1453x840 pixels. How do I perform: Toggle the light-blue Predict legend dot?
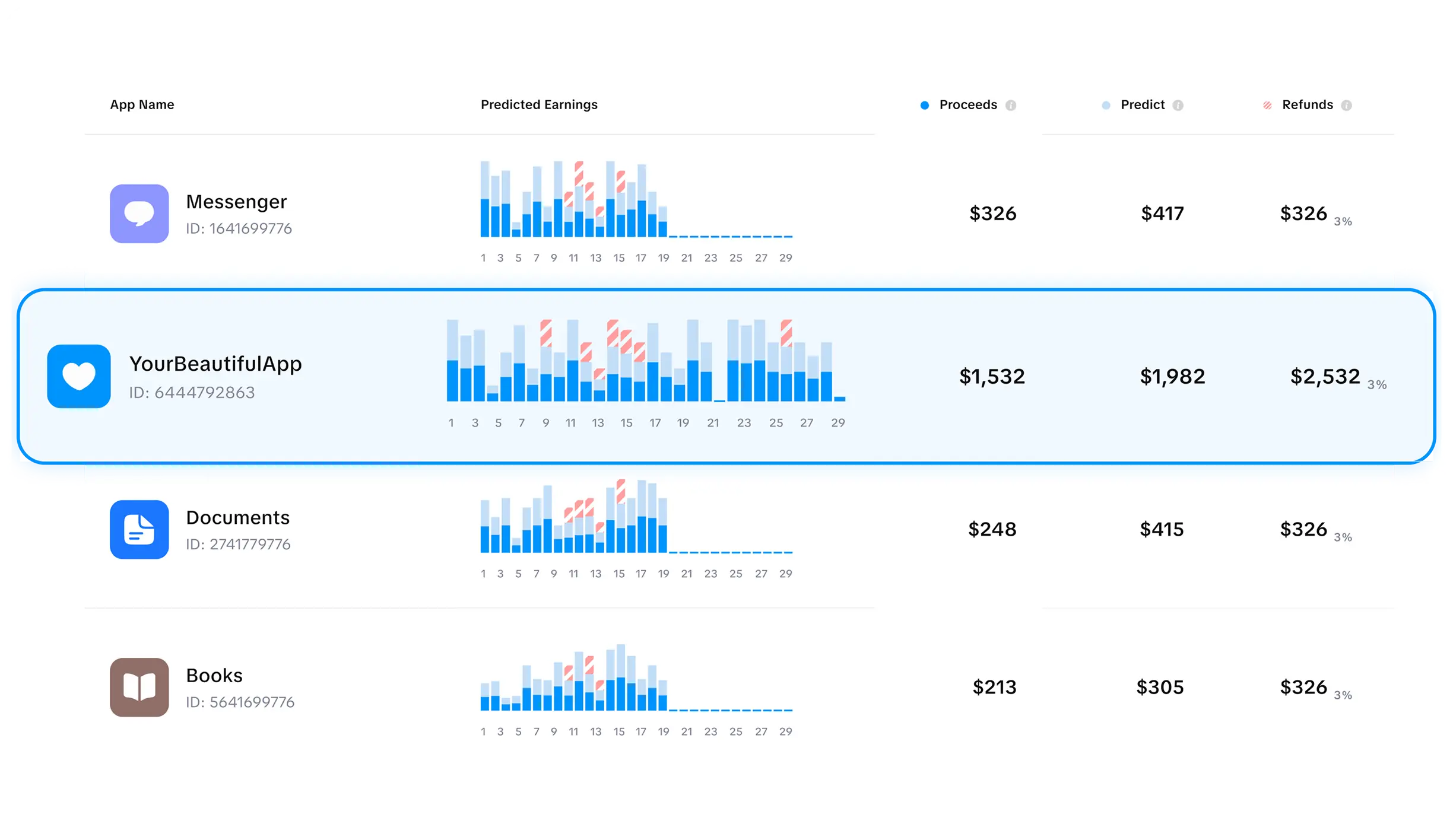pyautogui.click(x=1105, y=104)
